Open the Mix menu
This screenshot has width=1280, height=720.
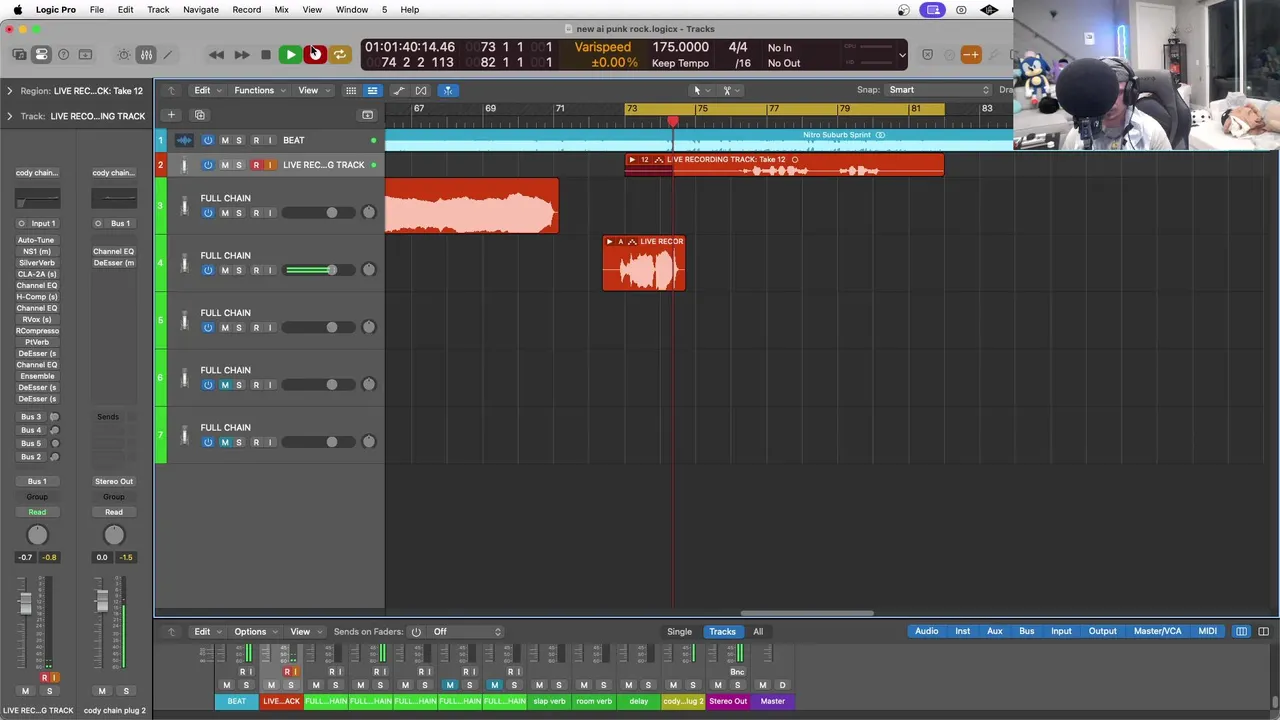tap(281, 9)
